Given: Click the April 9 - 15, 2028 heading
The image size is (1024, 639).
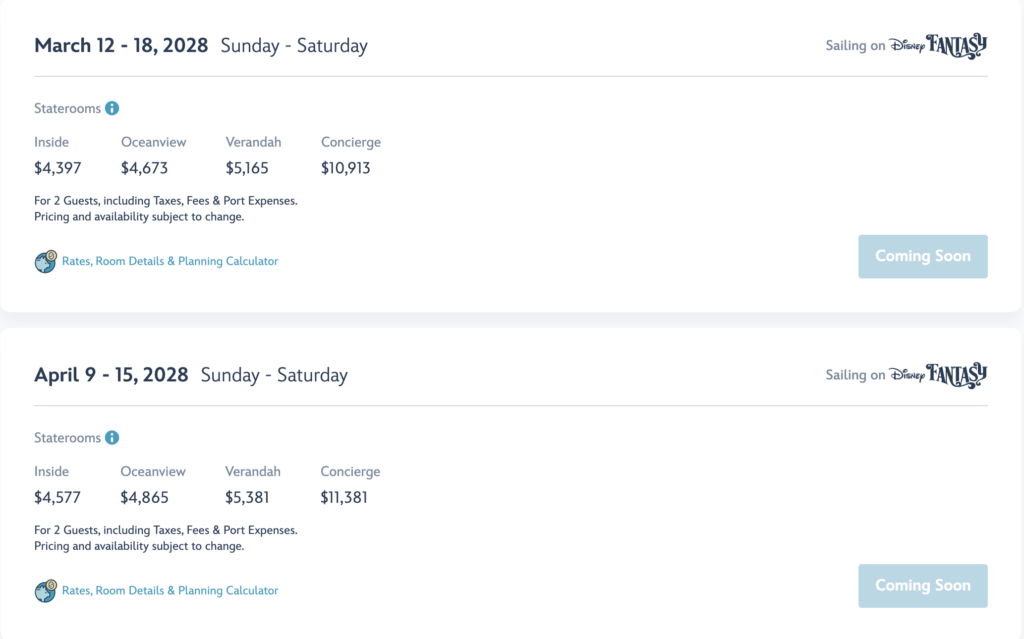Looking at the screenshot, I should pyautogui.click(x=111, y=375).
